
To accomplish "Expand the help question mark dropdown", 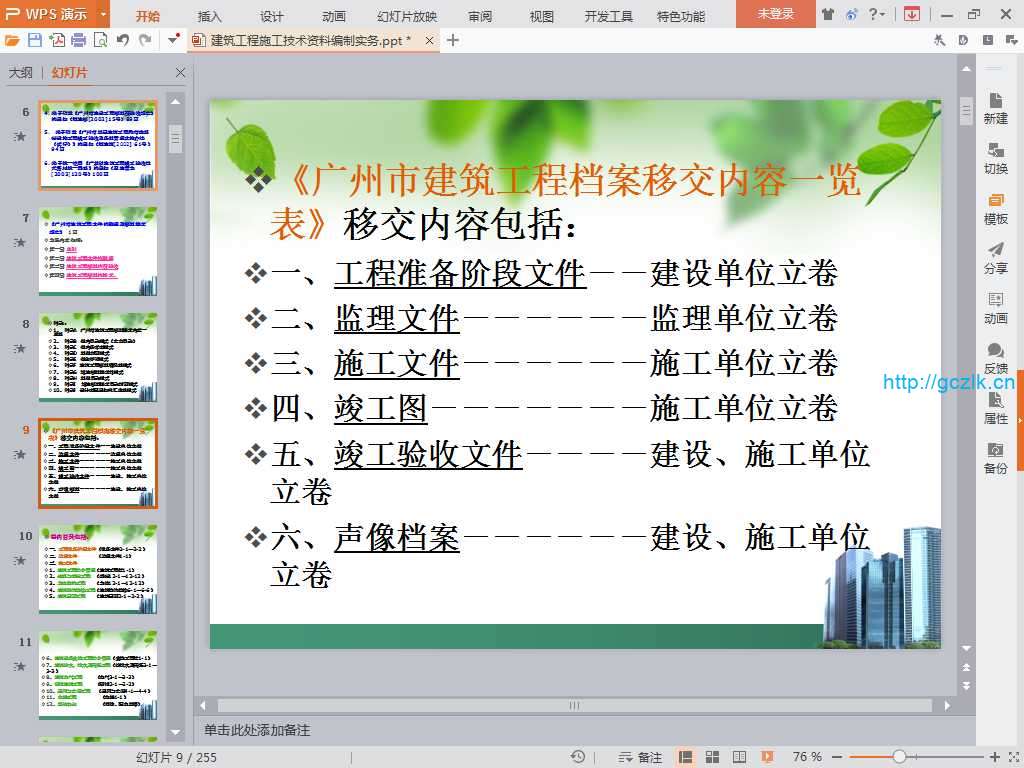I will pyautogui.click(x=882, y=15).
